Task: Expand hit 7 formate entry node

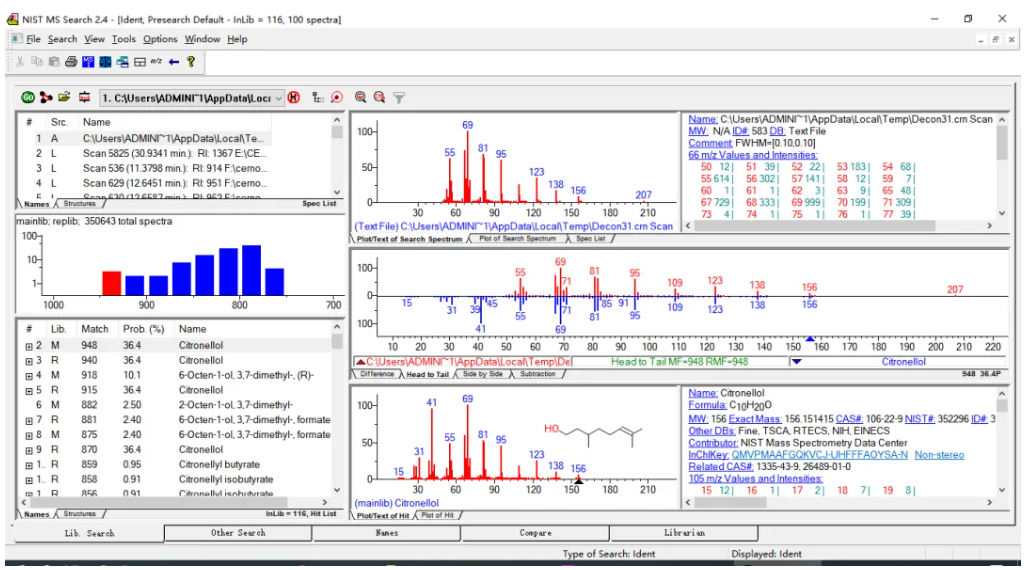Action: point(30,420)
